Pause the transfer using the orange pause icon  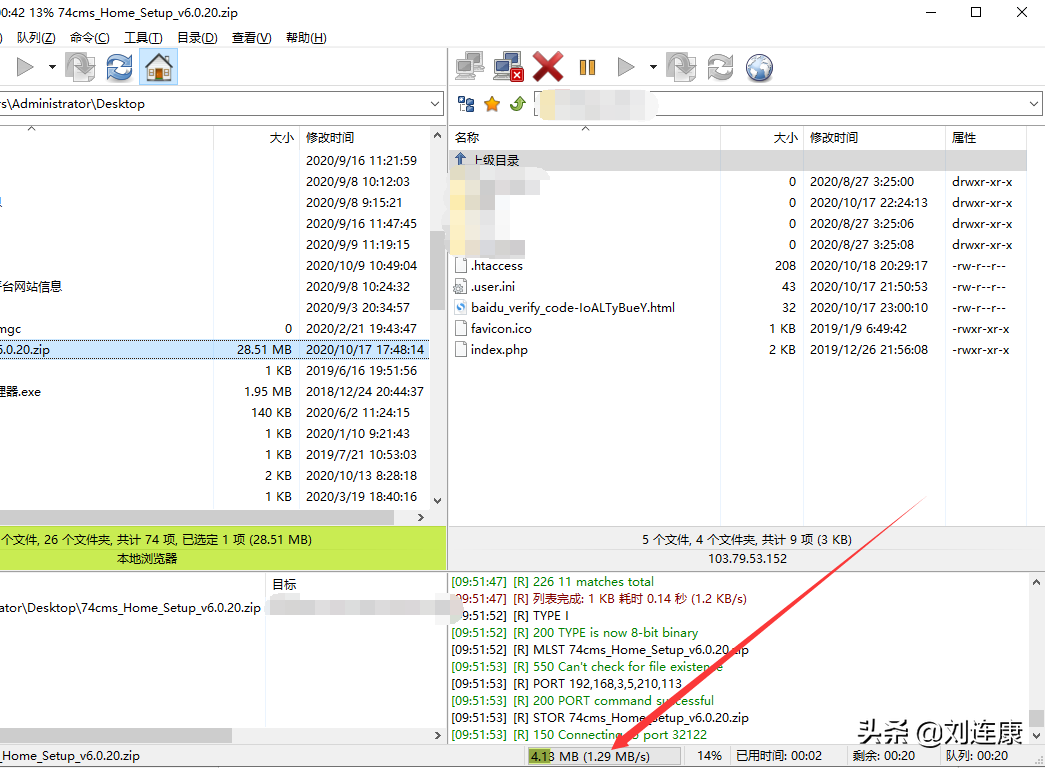[587, 68]
